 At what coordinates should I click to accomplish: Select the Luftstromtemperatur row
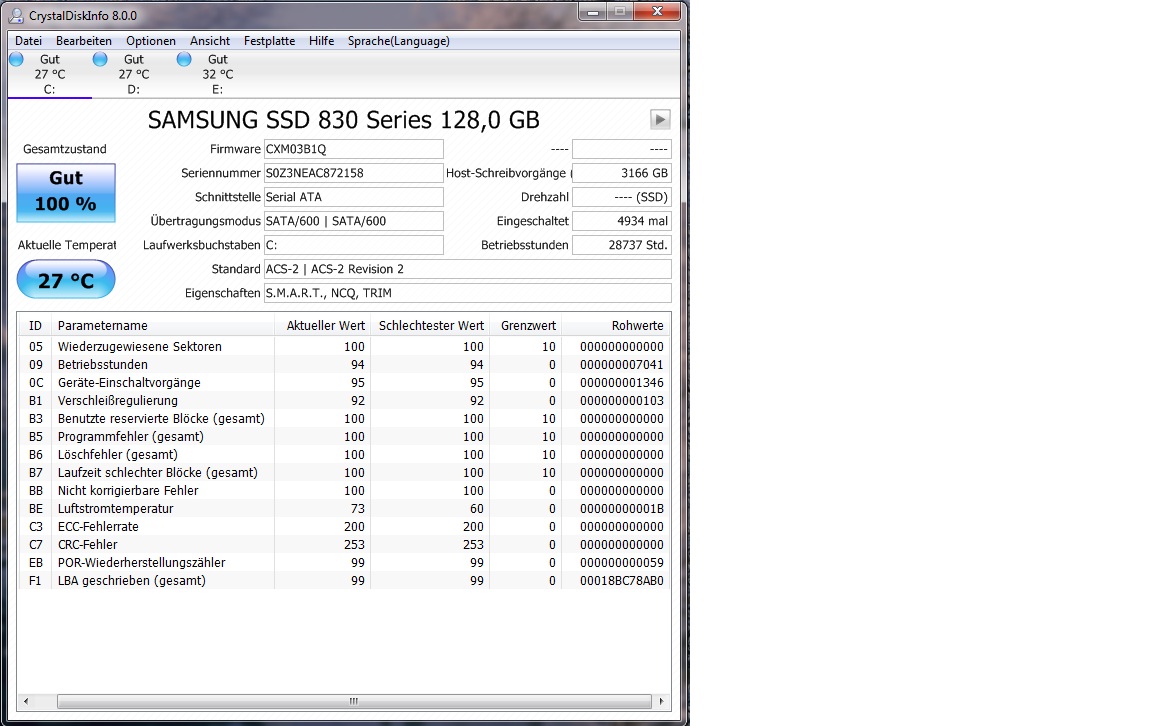(x=344, y=508)
